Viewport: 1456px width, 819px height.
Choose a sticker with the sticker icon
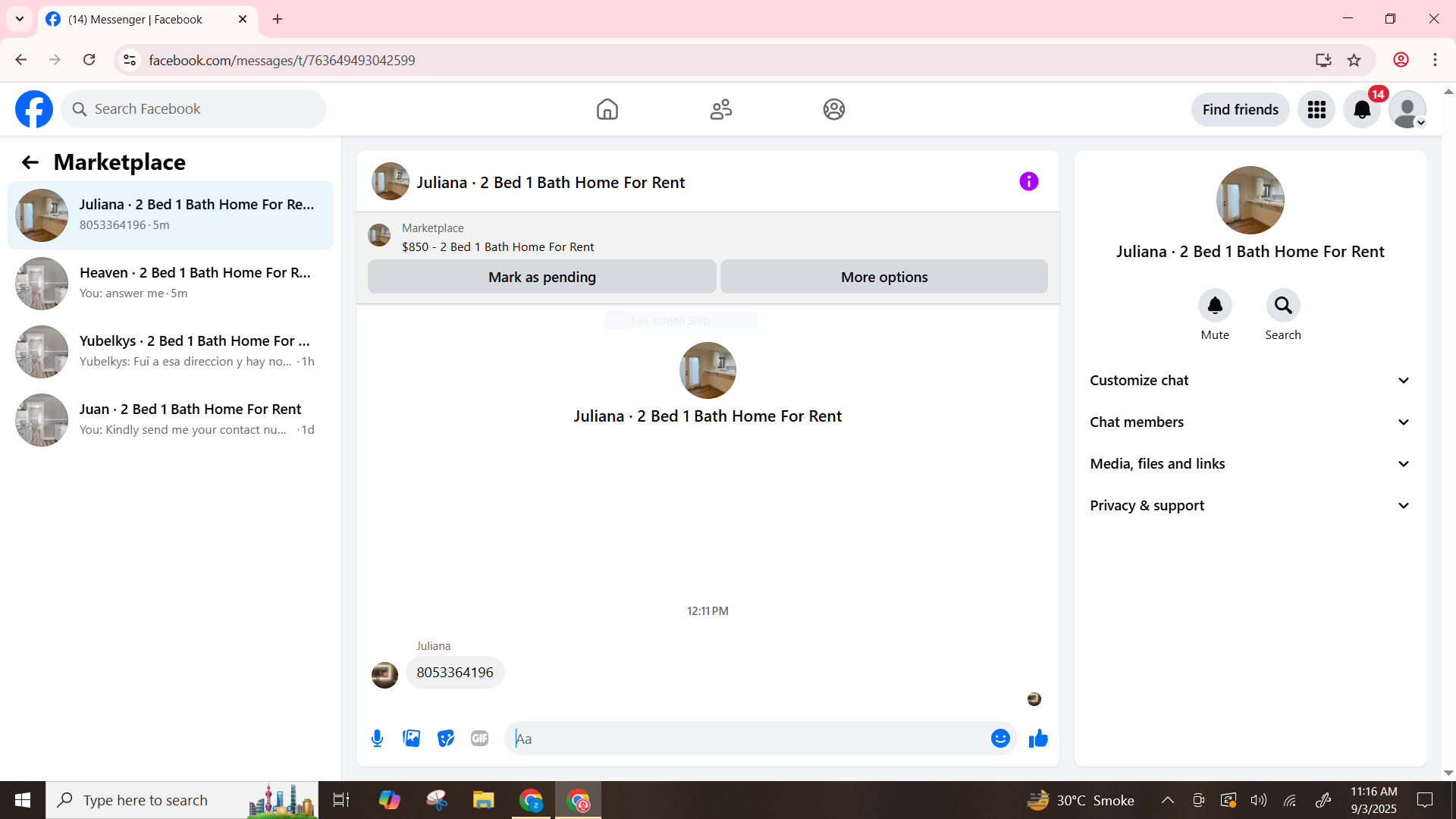coord(446,739)
